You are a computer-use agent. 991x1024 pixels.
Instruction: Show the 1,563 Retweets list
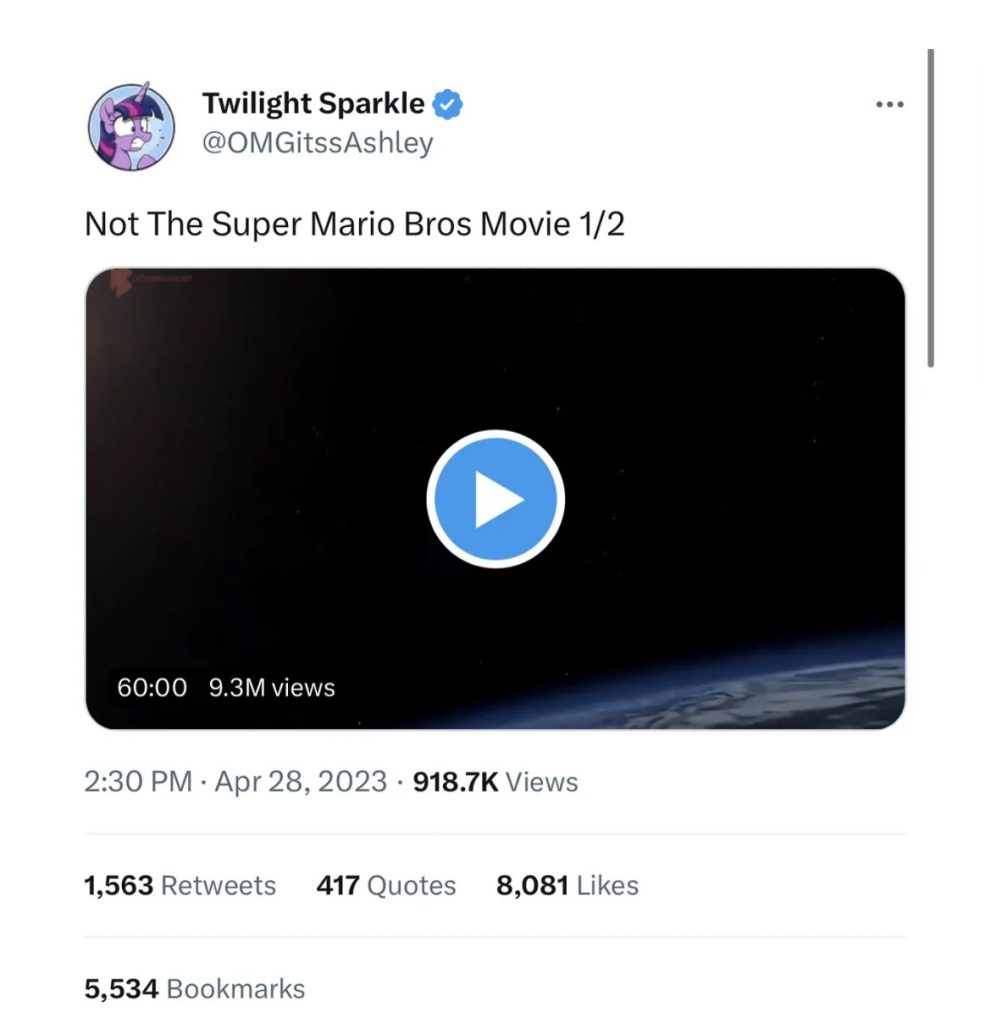point(180,886)
